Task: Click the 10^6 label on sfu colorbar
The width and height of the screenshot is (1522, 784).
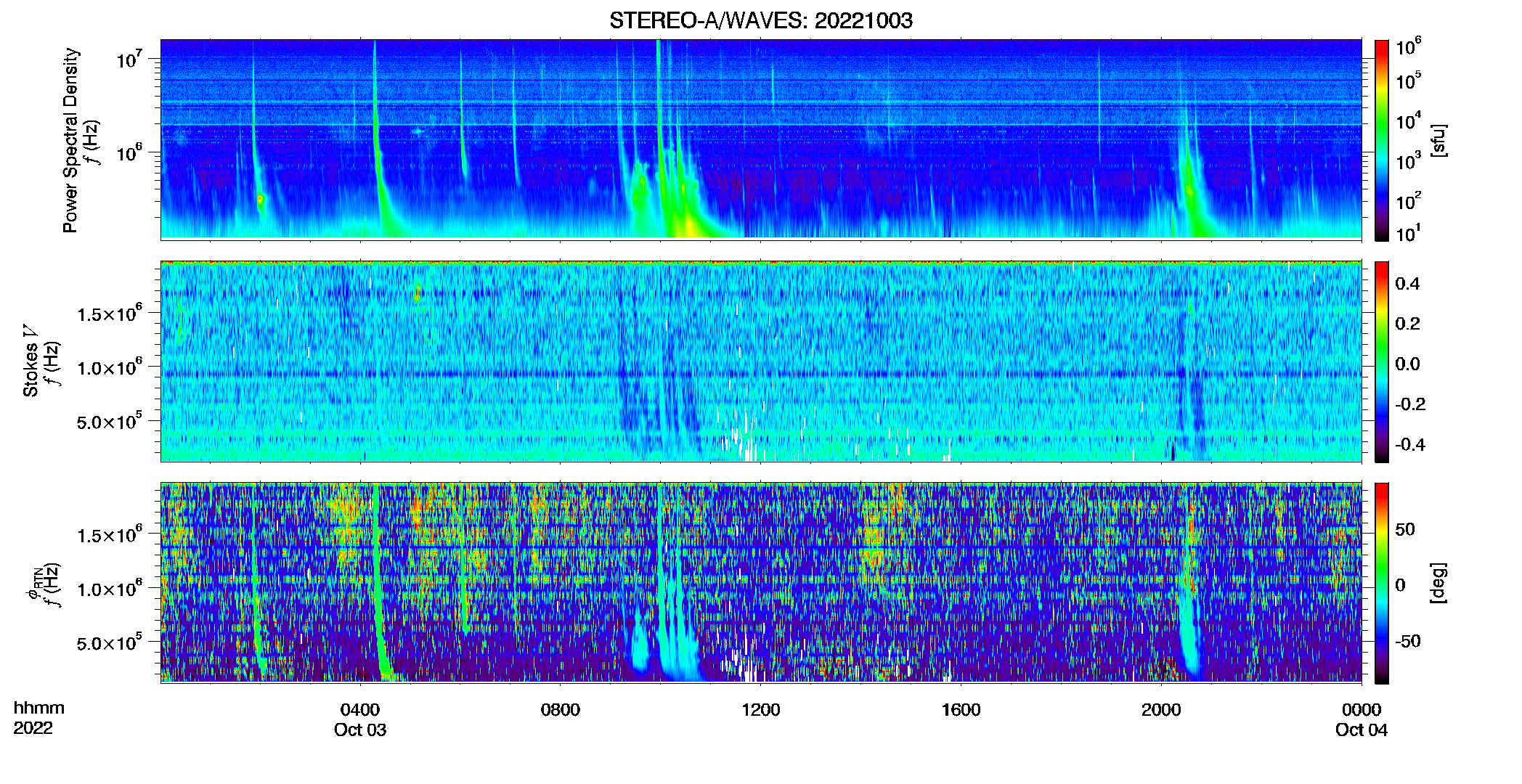Action: coord(1409,47)
